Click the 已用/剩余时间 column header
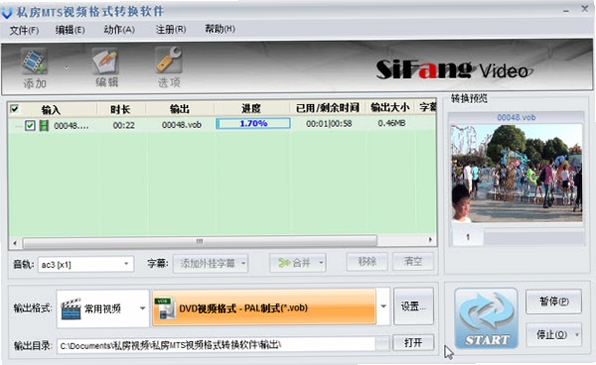Image resolution: width=596 pixels, height=365 pixels. pos(328,108)
